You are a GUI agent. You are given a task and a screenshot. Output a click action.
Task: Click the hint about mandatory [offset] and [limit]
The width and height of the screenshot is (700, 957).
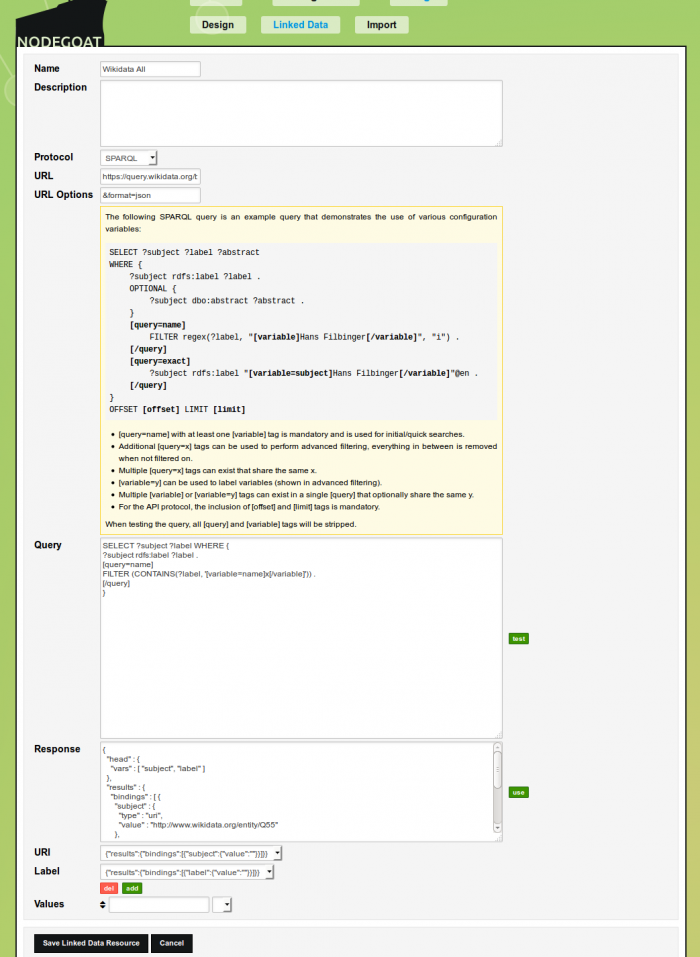tap(249, 507)
